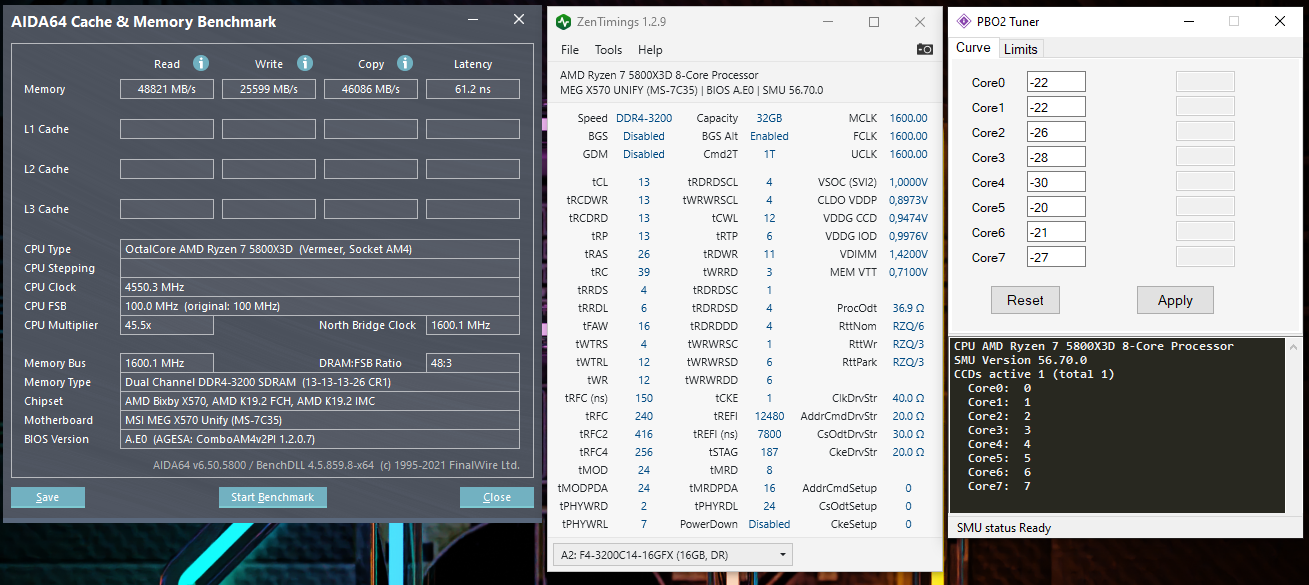Click the Memory Type field in AIDA64
This screenshot has width=1309, height=585.
tap(320, 382)
